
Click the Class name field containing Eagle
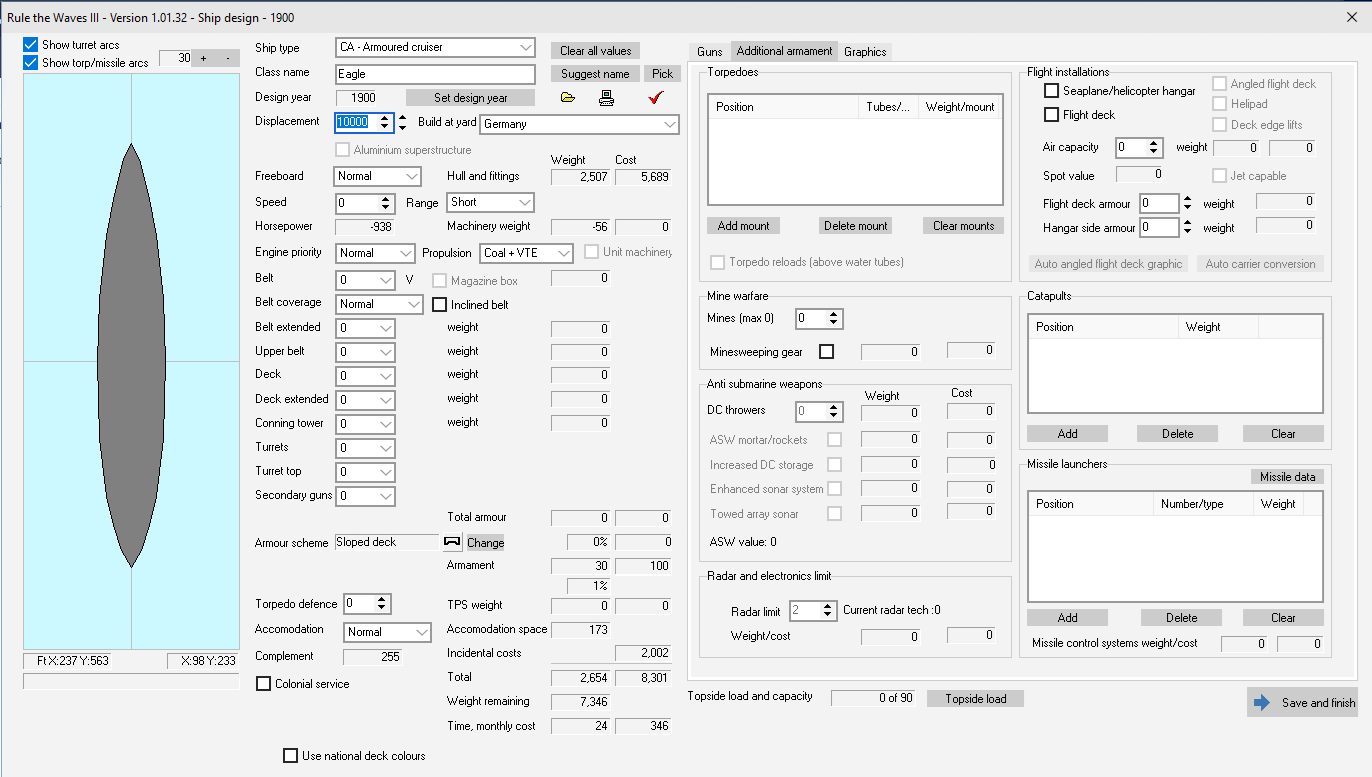tap(436, 74)
